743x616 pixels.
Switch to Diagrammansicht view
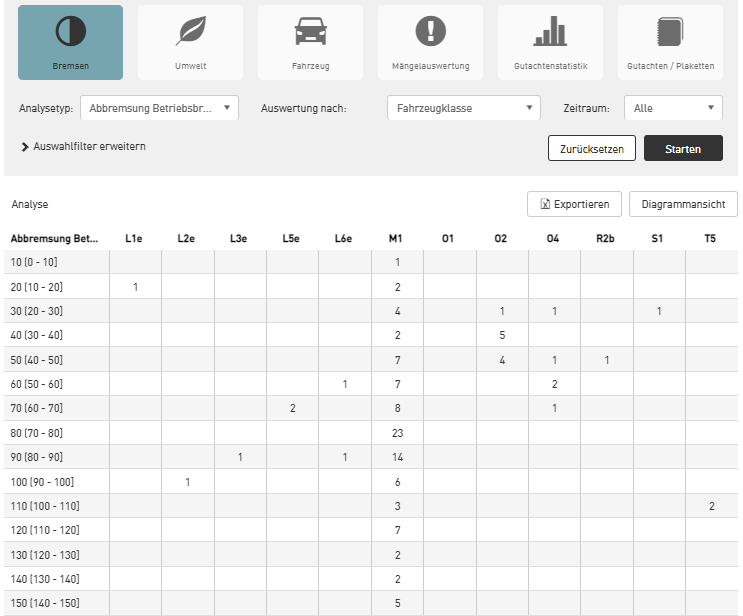[683, 204]
